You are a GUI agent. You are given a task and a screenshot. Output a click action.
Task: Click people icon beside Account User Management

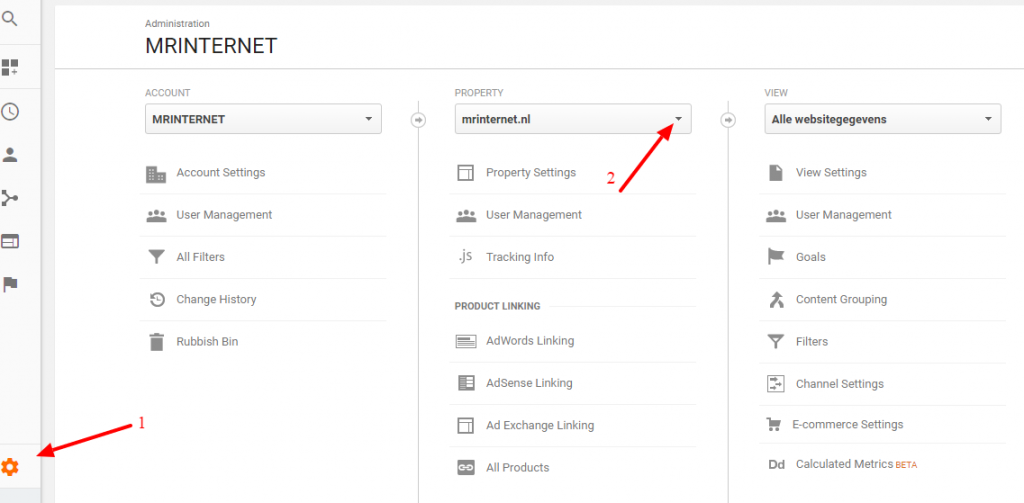coord(156,216)
